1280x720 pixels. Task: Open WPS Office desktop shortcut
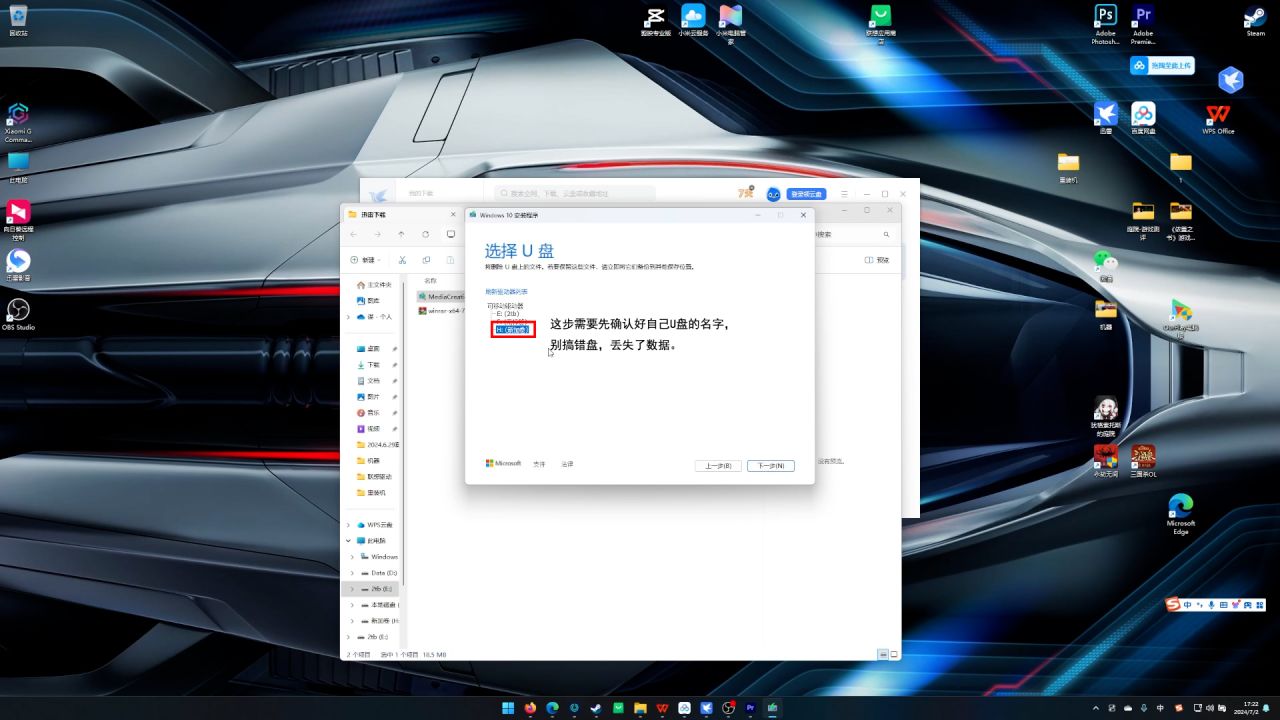(x=1218, y=118)
